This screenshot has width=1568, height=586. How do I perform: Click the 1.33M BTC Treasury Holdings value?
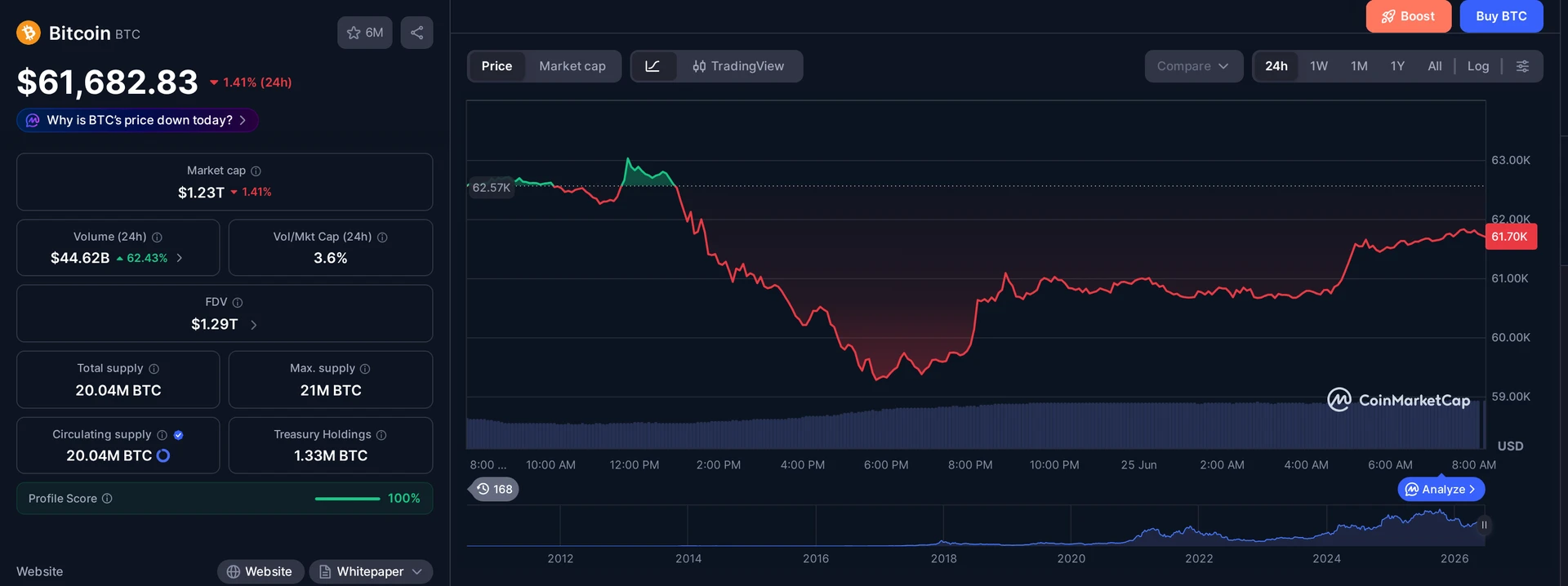[x=331, y=455]
